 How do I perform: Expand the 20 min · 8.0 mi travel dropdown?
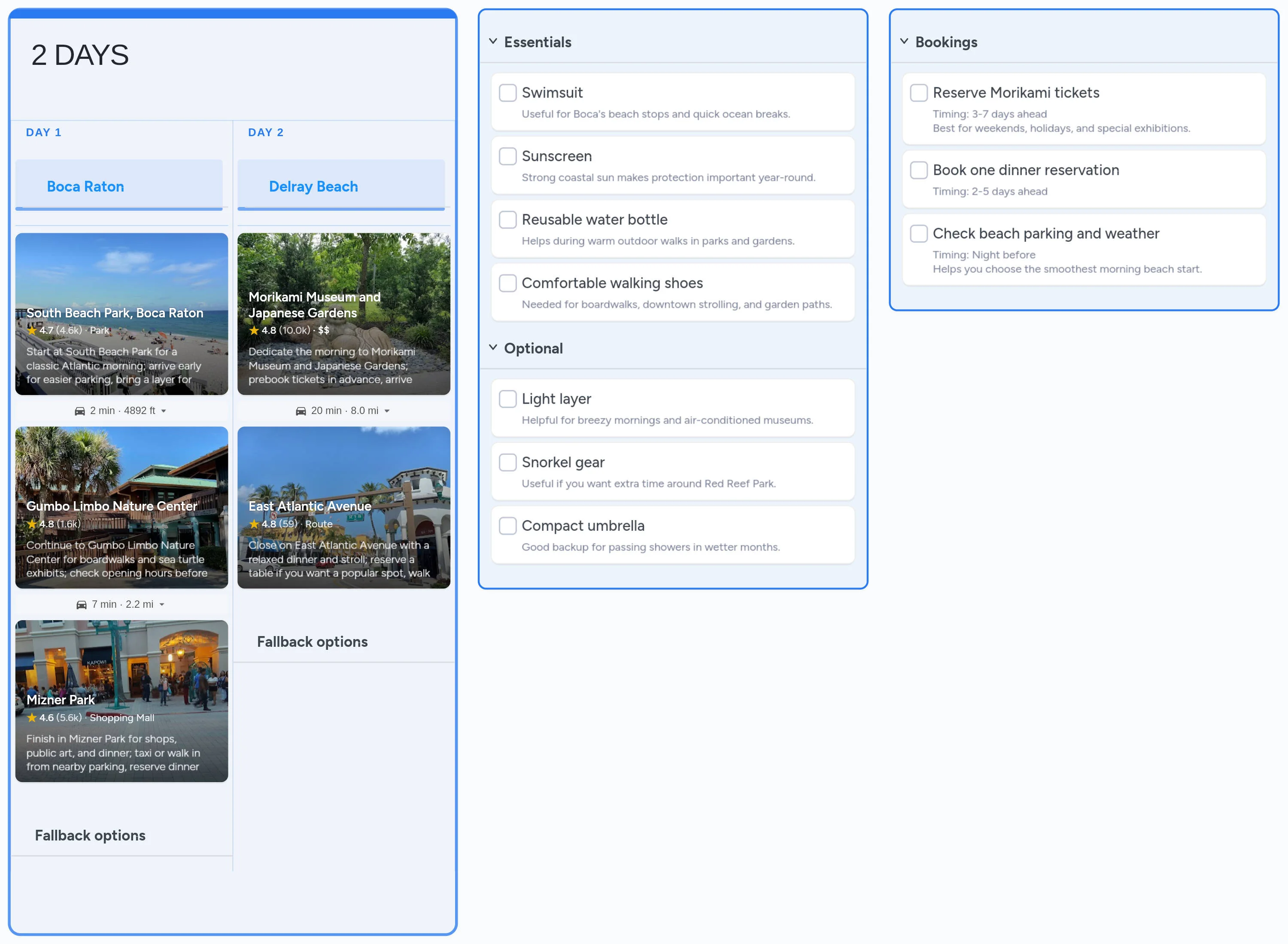coord(387,411)
